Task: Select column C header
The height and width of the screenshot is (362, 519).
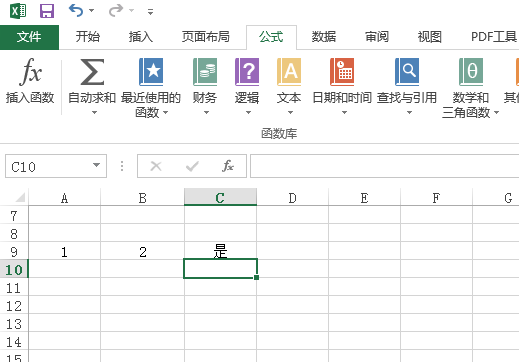Action: pos(220,198)
